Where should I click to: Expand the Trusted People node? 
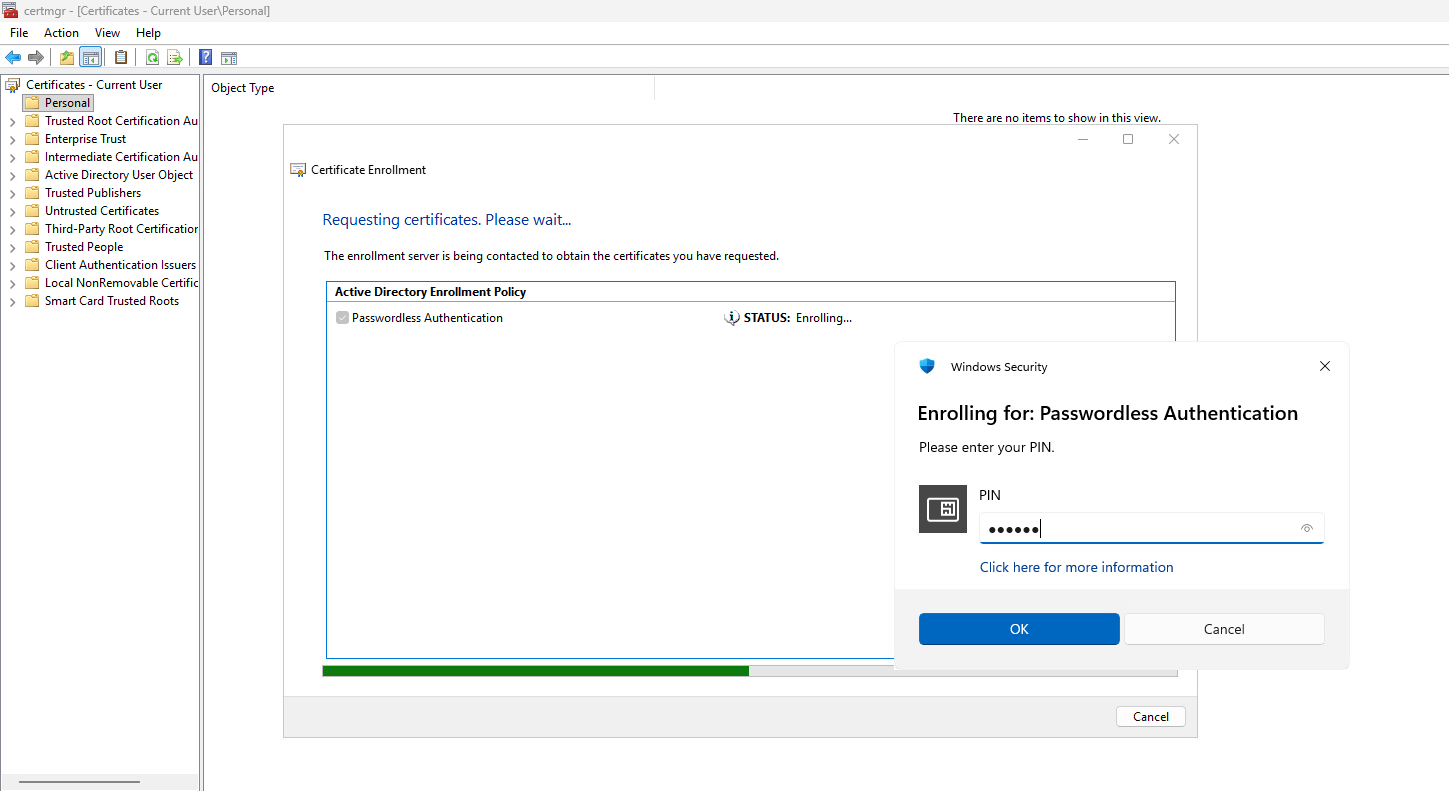click(12, 247)
